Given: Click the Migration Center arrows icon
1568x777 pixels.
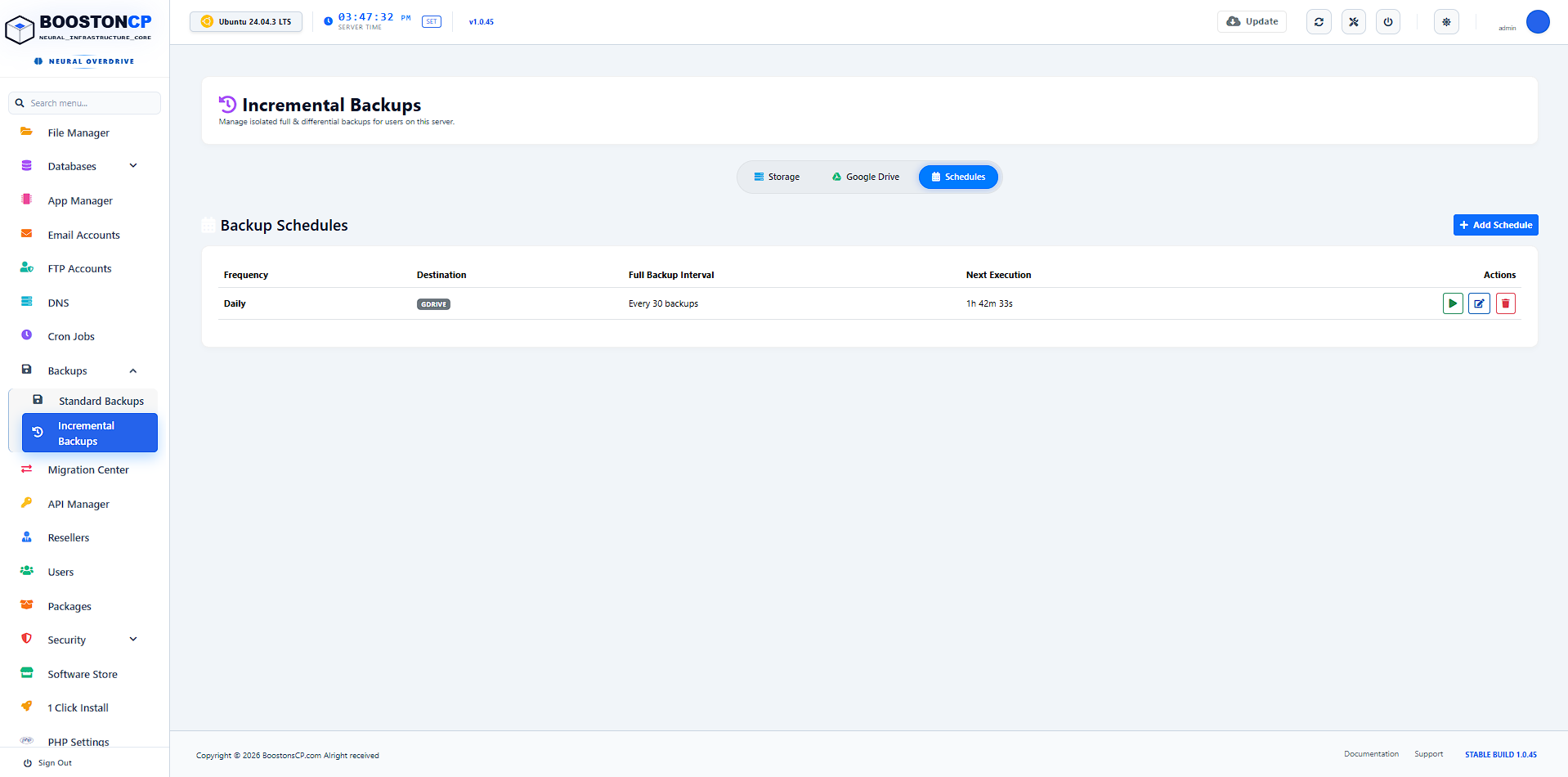Looking at the screenshot, I should [27, 469].
